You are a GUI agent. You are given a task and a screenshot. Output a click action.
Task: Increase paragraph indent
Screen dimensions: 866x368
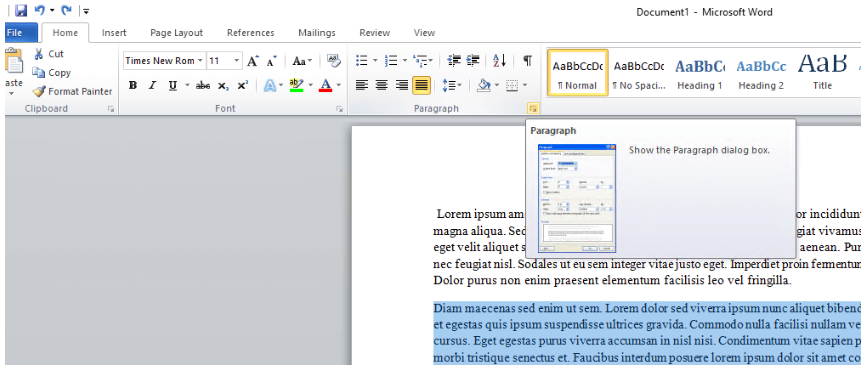point(473,60)
